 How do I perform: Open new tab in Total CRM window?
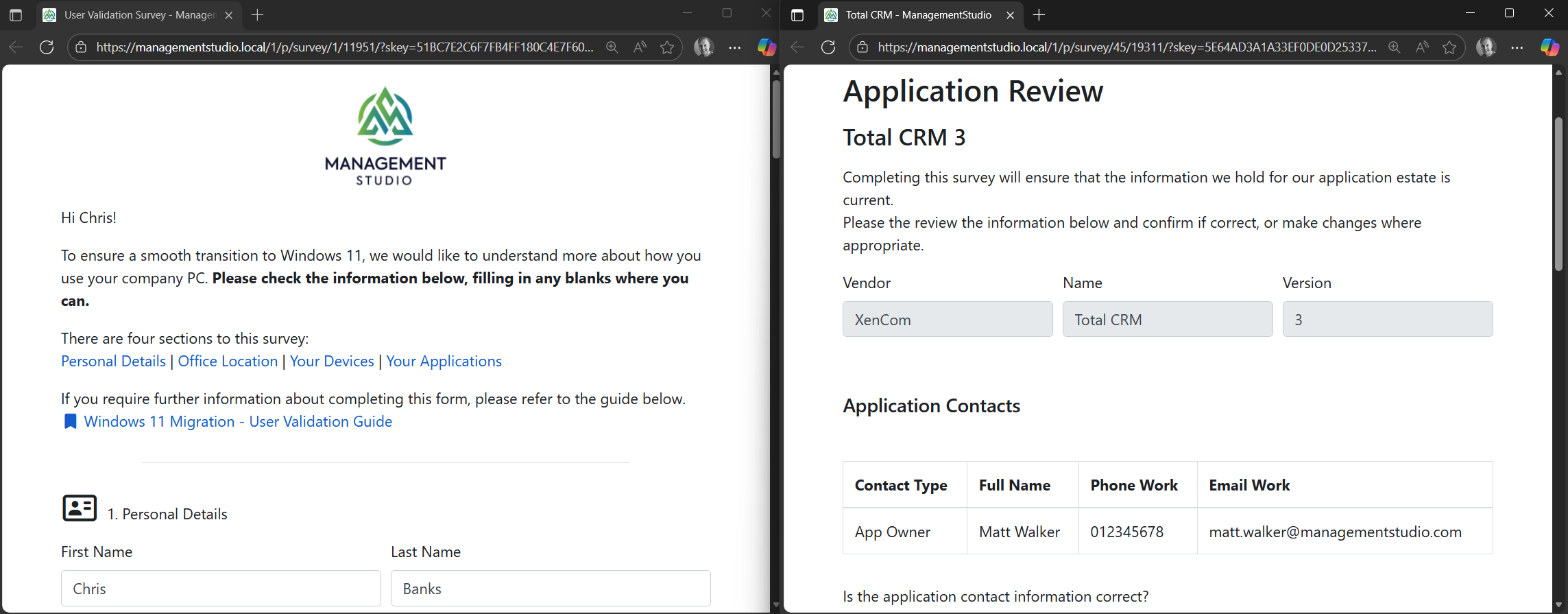[x=1039, y=15]
